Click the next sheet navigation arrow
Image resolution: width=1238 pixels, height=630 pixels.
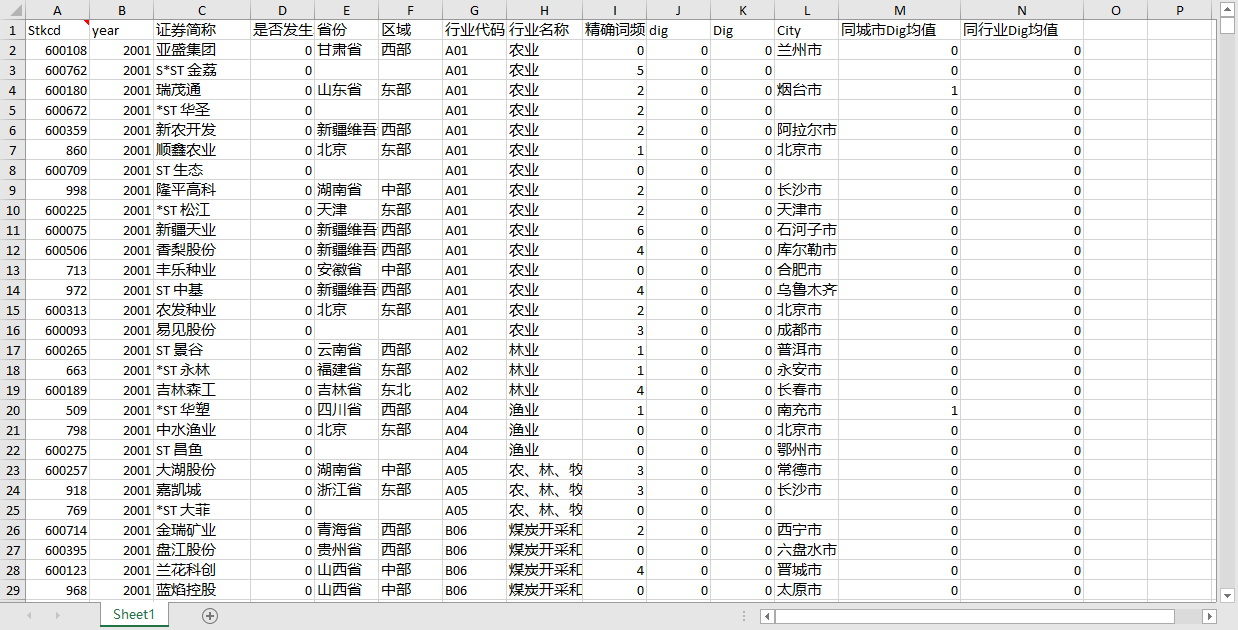coord(57,615)
